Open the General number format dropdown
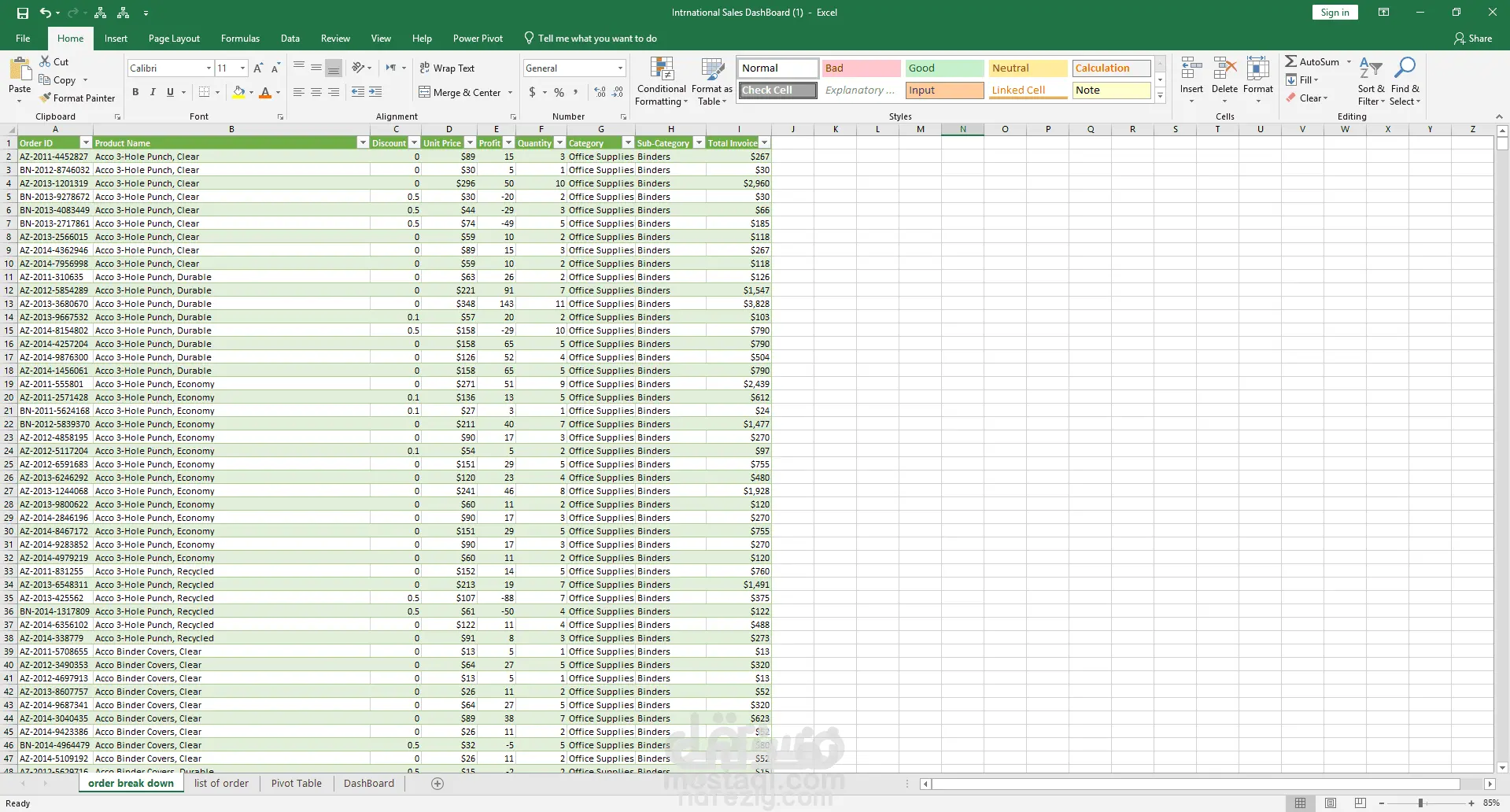 click(x=620, y=68)
